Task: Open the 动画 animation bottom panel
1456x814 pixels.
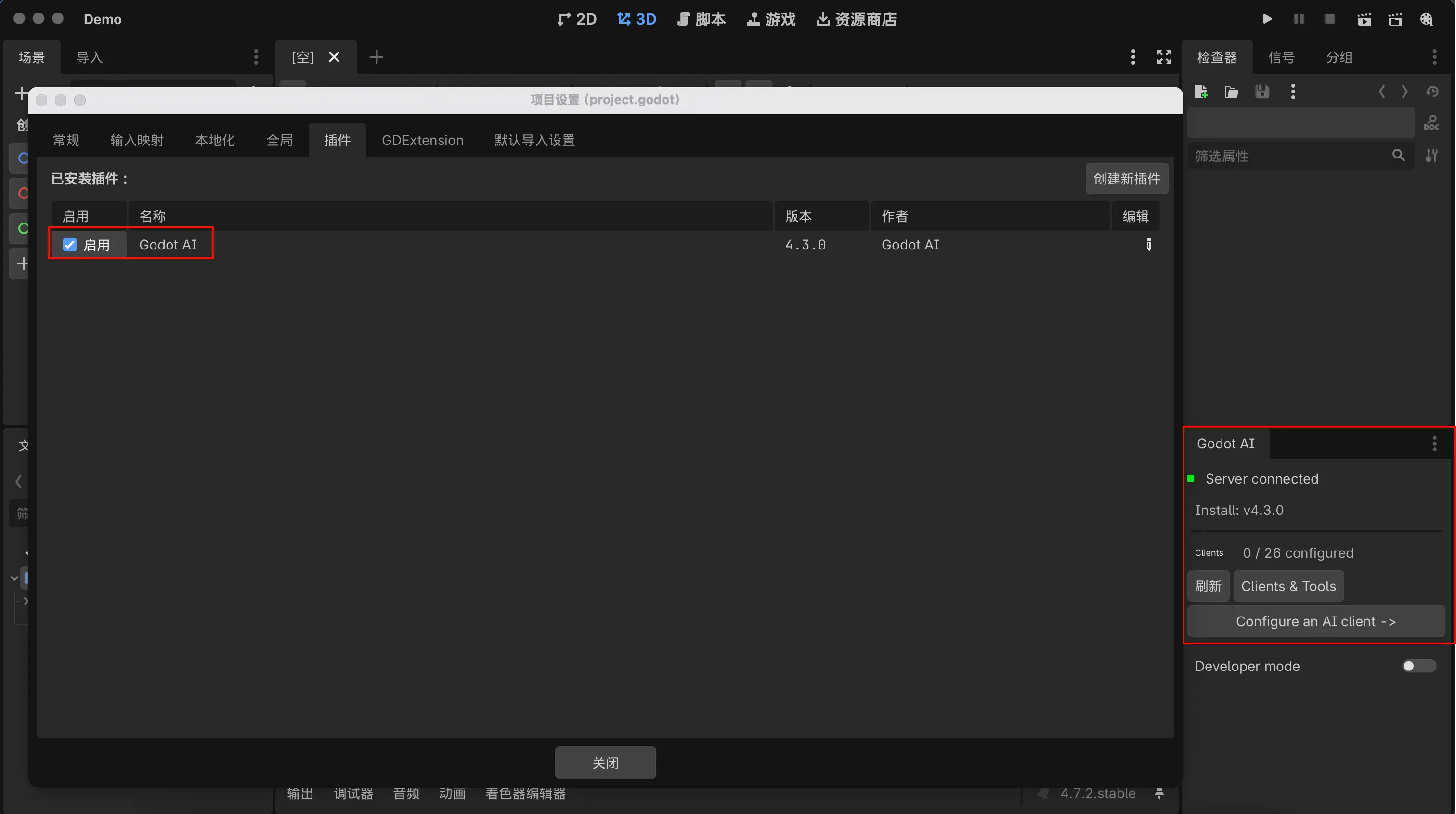Action: pos(453,794)
